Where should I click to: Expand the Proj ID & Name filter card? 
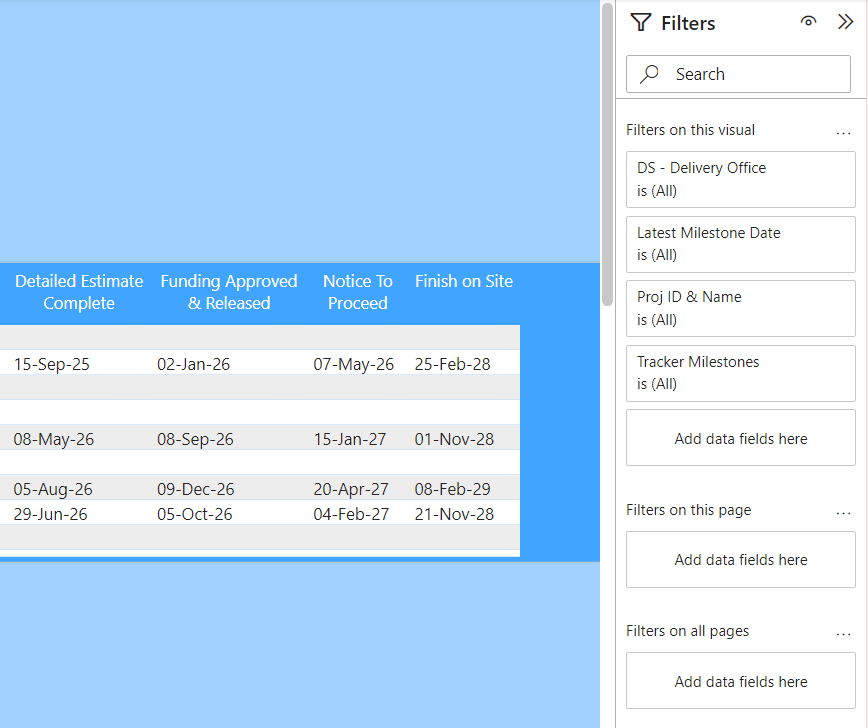click(x=741, y=308)
